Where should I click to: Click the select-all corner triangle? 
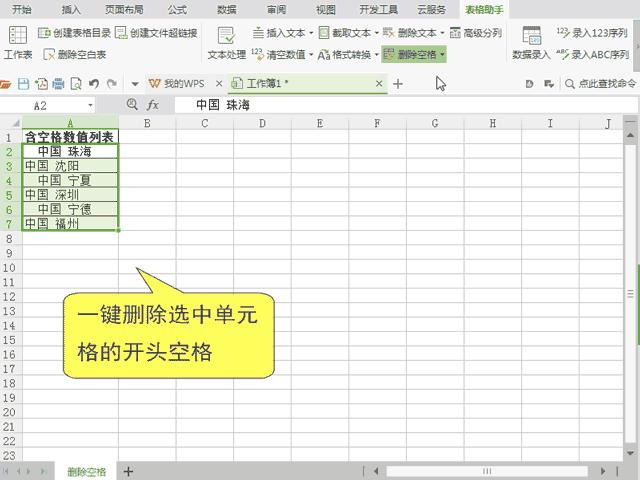point(15,123)
